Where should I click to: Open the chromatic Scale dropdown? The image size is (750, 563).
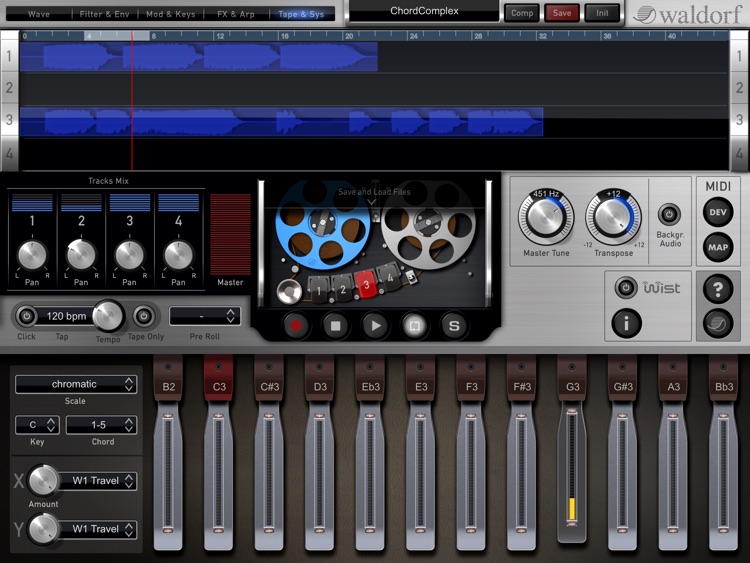pos(76,384)
